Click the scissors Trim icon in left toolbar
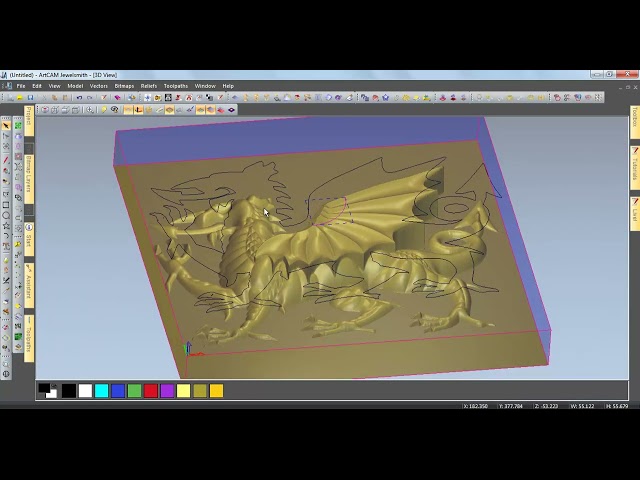Screen dimensions: 640x480 (6, 280)
